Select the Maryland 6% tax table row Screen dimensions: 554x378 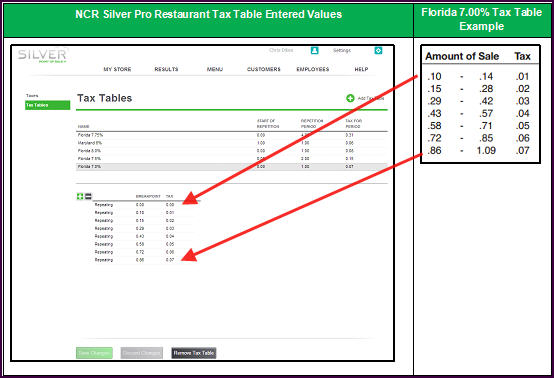(x=232, y=143)
